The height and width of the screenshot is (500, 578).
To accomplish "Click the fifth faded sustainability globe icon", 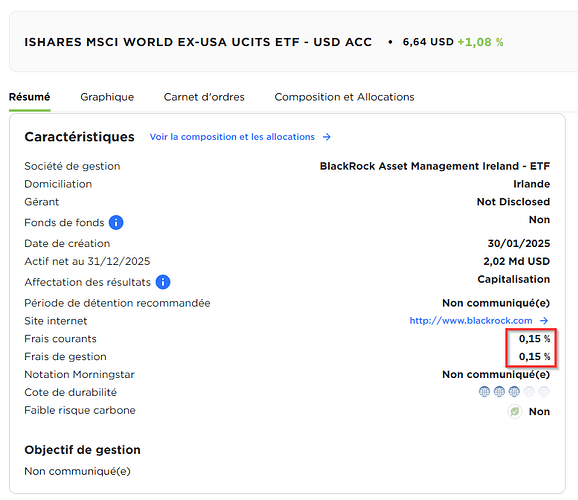I will click(544, 392).
